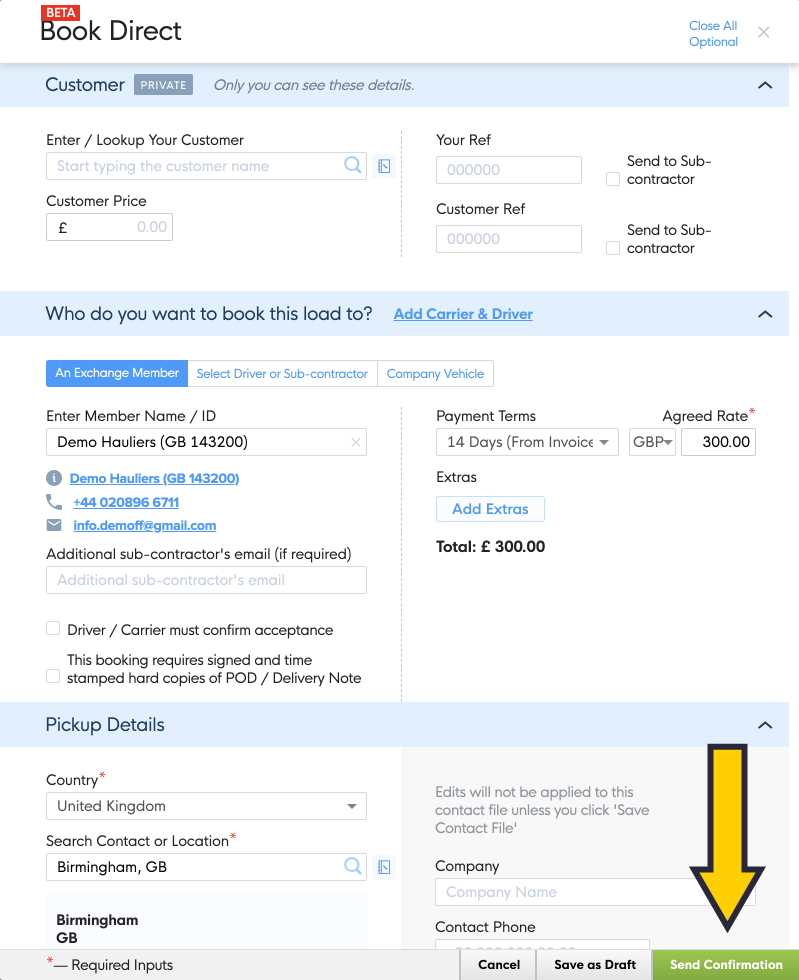Clear the Demo Hauliers member name field
This screenshot has height=980, width=799.
(355, 442)
